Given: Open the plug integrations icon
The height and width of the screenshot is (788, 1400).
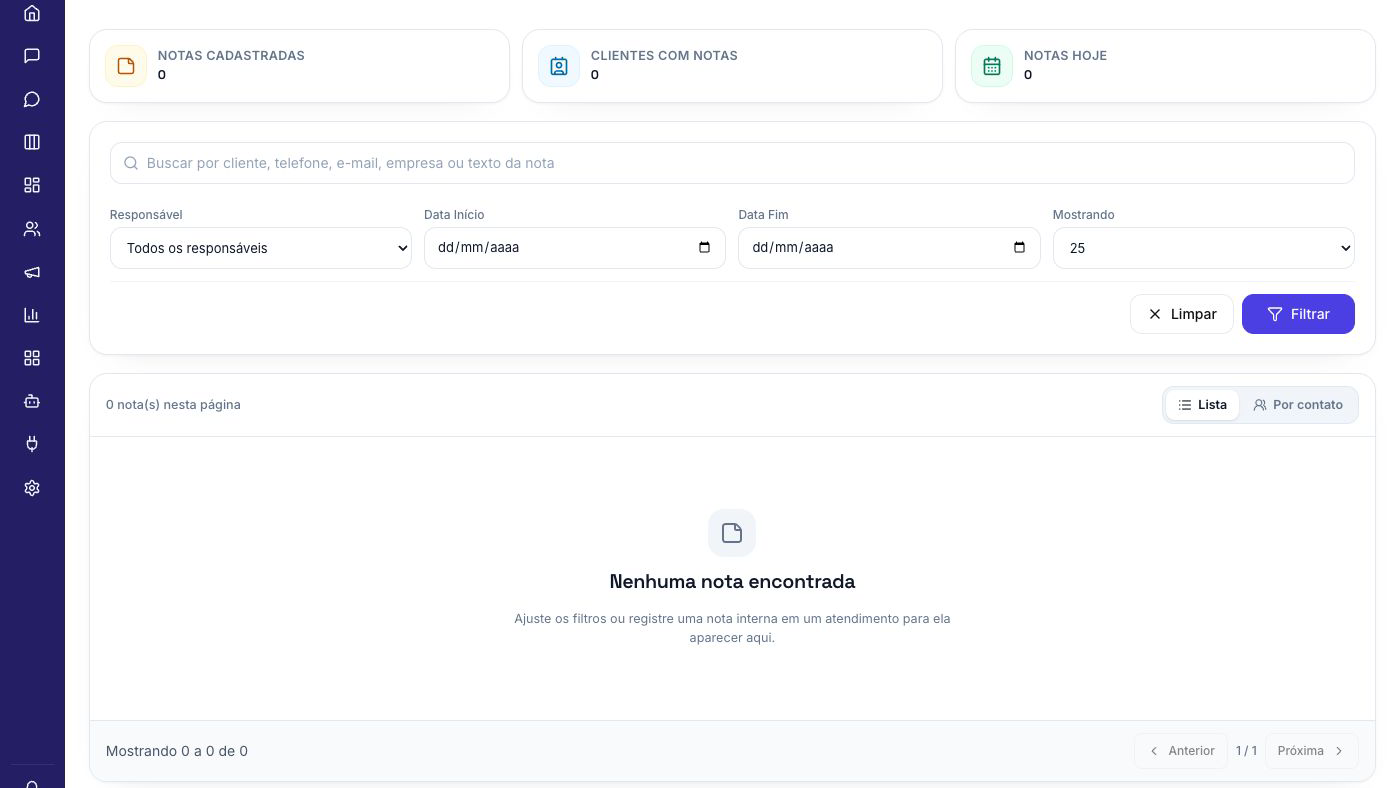Looking at the screenshot, I should tap(32, 444).
